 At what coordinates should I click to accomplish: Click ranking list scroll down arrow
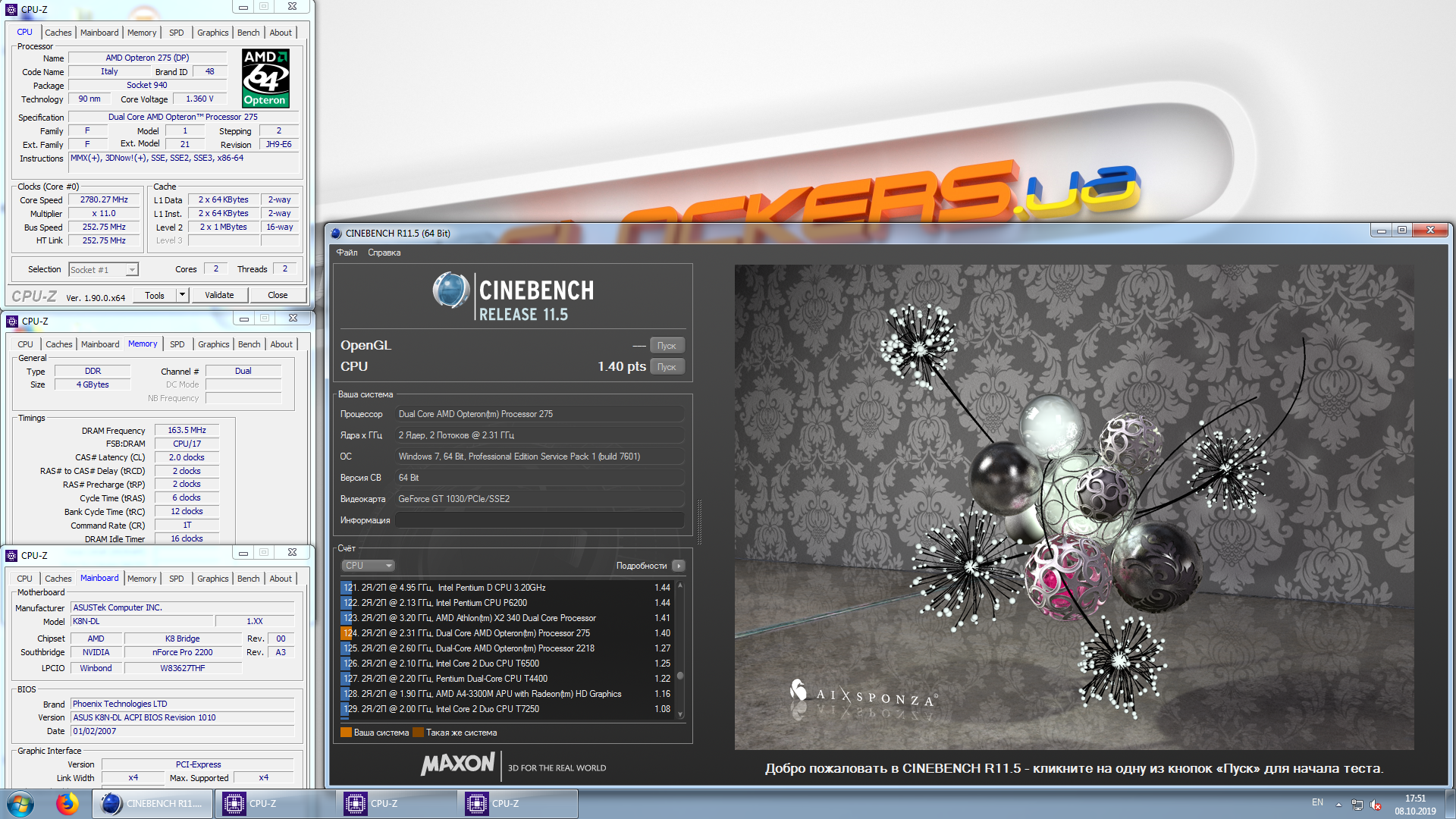coord(680,714)
